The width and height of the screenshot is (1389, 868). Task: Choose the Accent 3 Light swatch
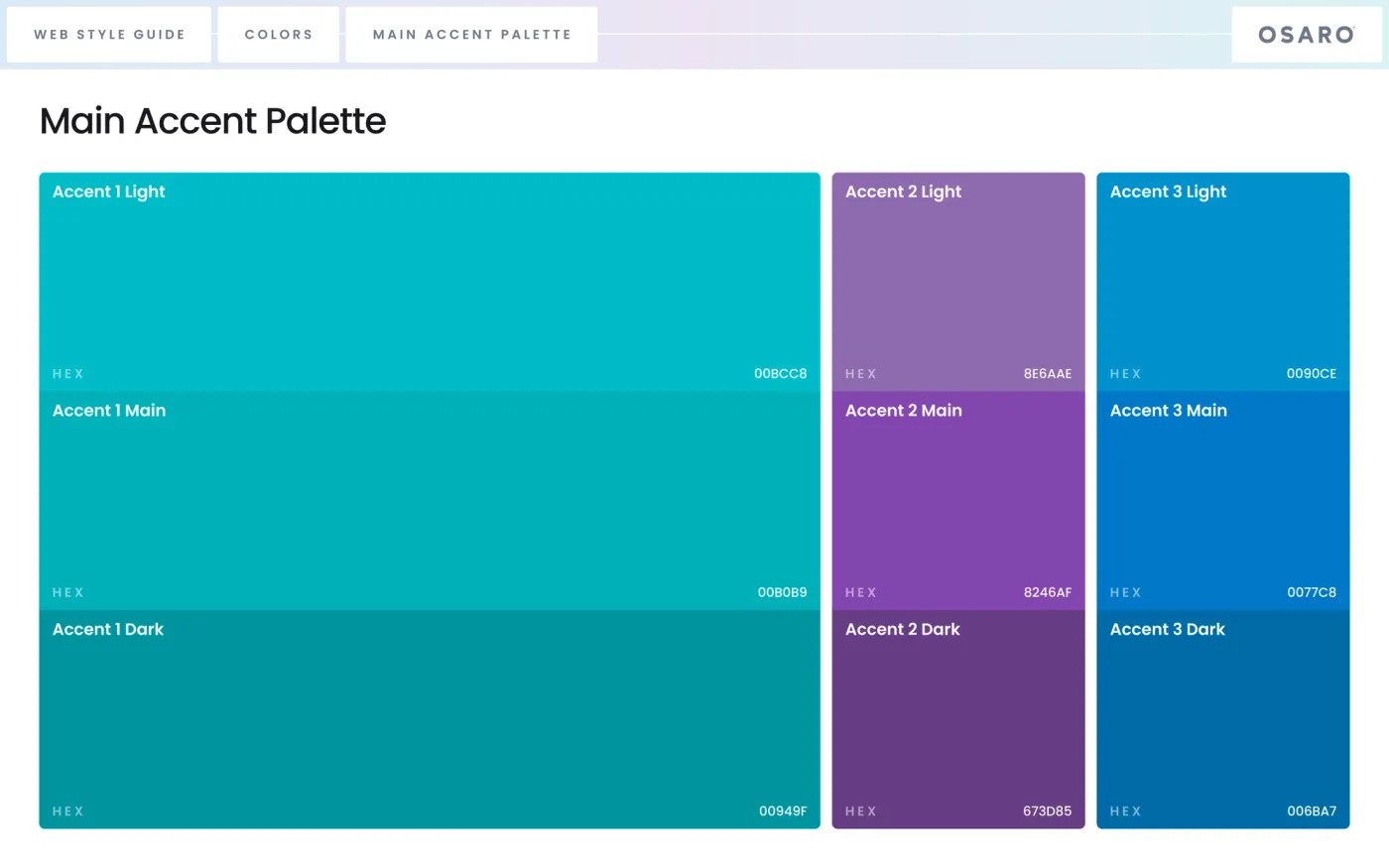tap(1223, 282)
